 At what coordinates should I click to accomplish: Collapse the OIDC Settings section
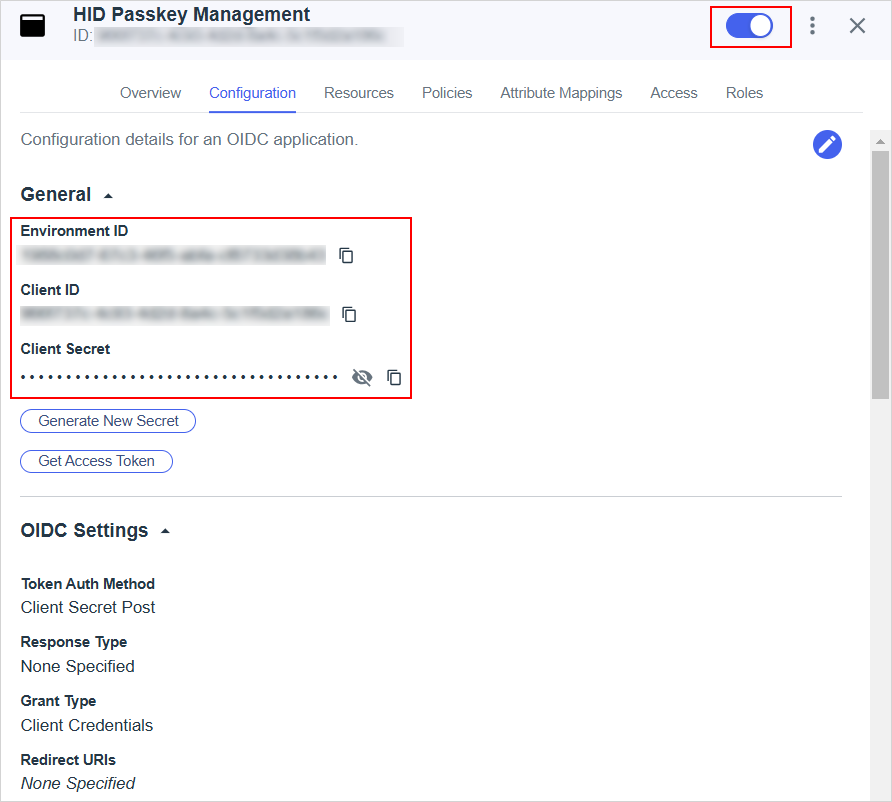[x=165, y=532]
